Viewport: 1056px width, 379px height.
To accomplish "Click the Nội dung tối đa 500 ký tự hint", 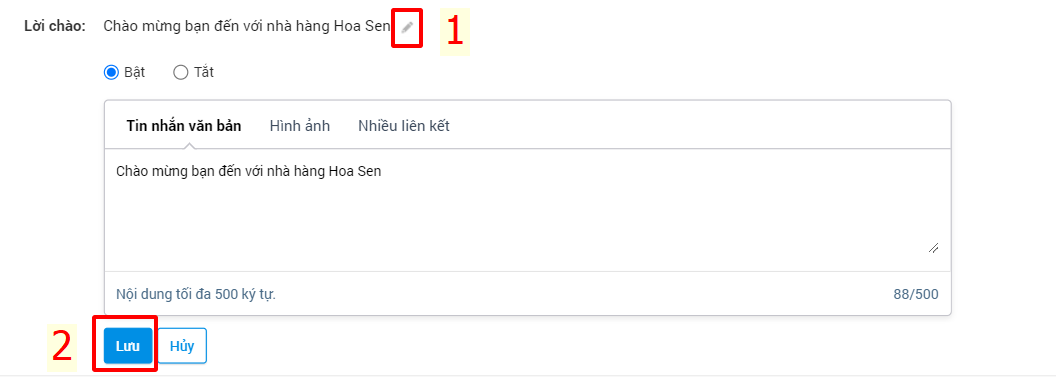I will click(196, 294).
